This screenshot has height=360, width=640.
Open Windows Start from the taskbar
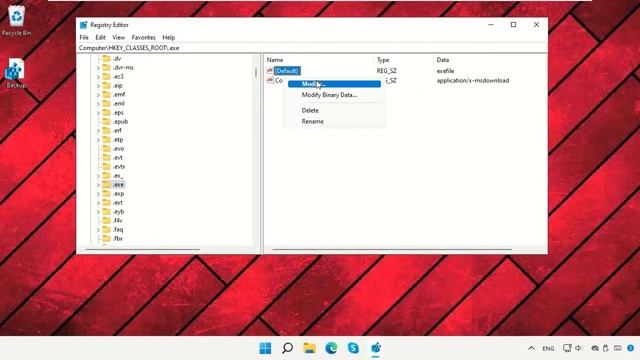[x=265, y=348]
